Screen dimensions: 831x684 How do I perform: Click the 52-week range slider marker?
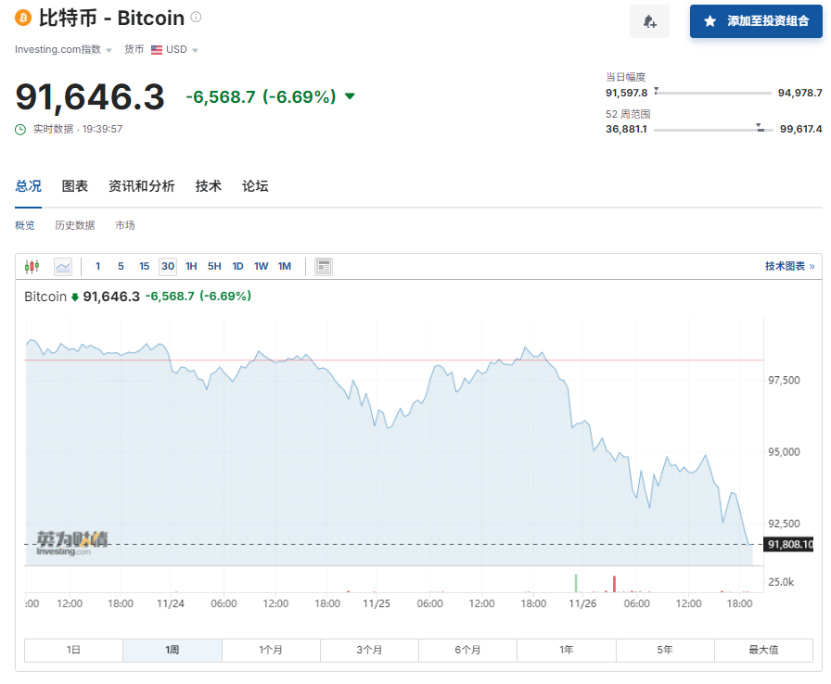click(760, 127)
